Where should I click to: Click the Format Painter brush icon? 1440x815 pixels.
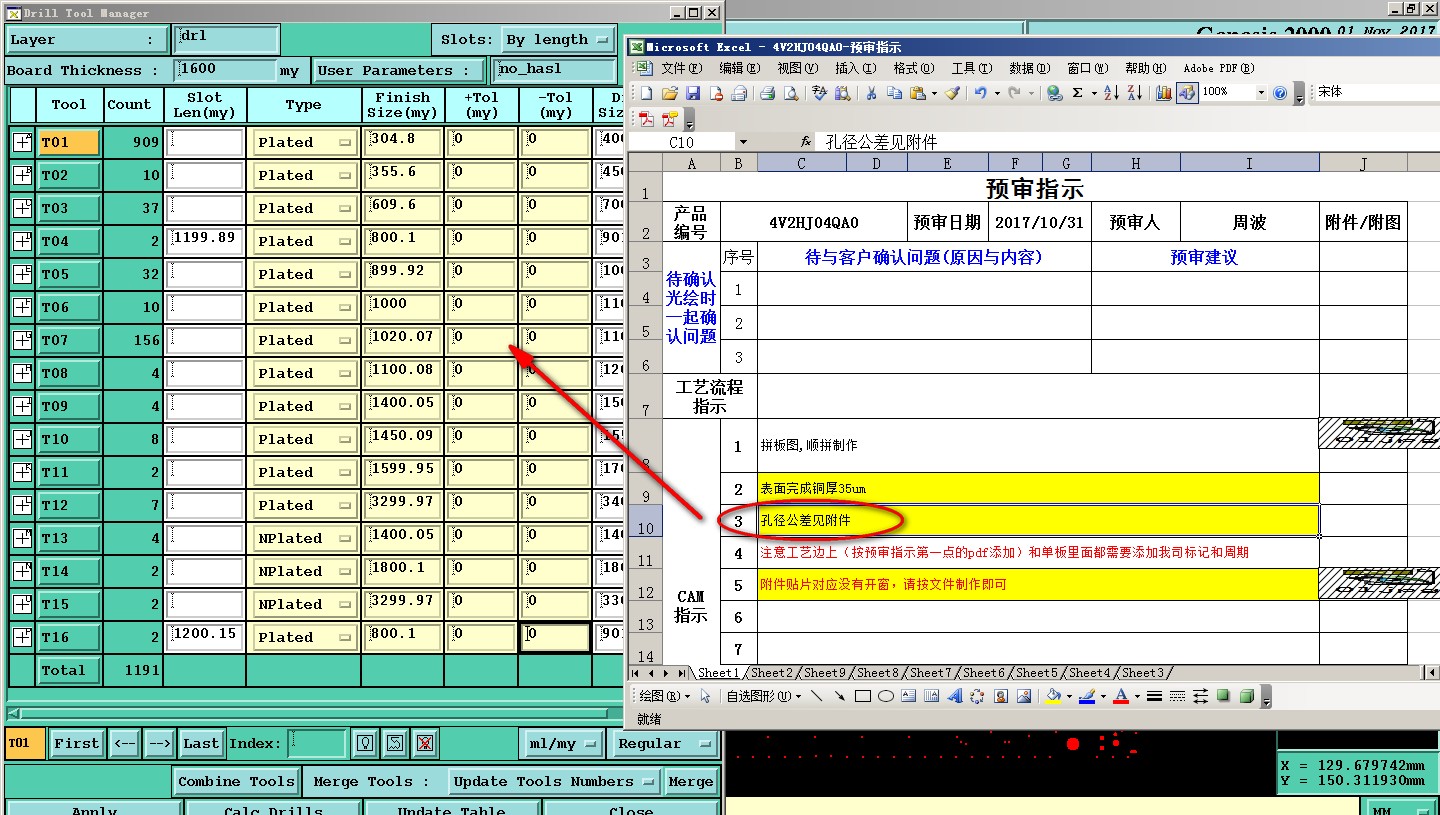pyautogui.click(x=952, y=93)
